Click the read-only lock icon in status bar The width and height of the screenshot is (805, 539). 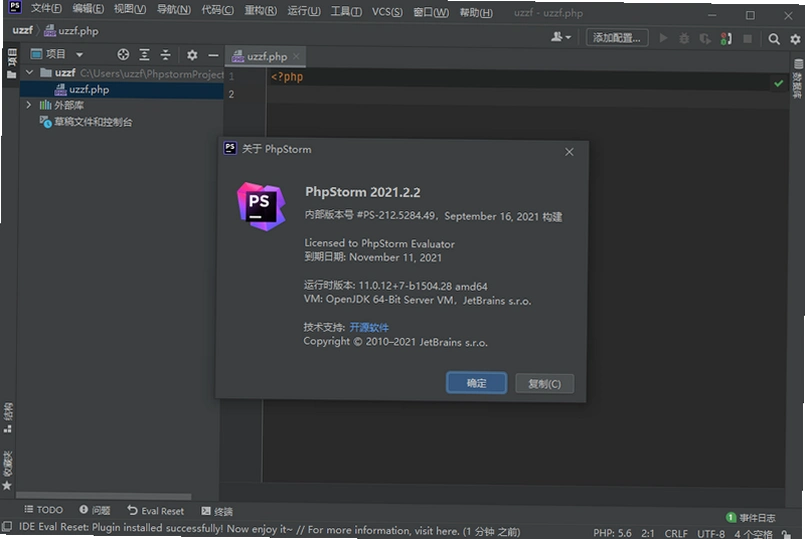(x=786, y=534)
